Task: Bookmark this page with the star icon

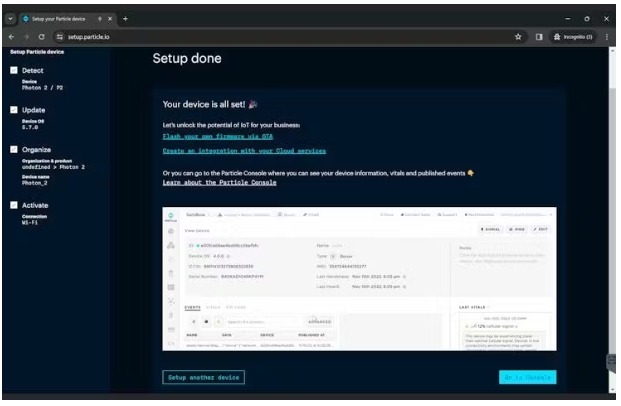Action: [519, 36]
